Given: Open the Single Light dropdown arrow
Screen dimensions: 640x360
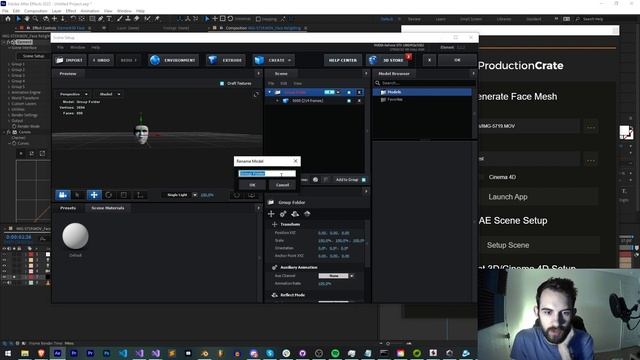Looking at the screenshot, I should 195,195.
